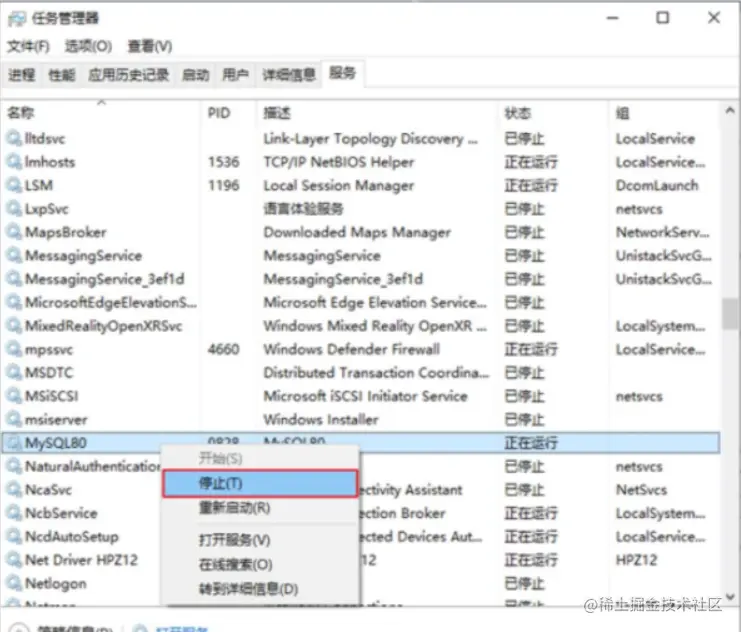Click the 'NetSvcs' group cell

(641, 489)
